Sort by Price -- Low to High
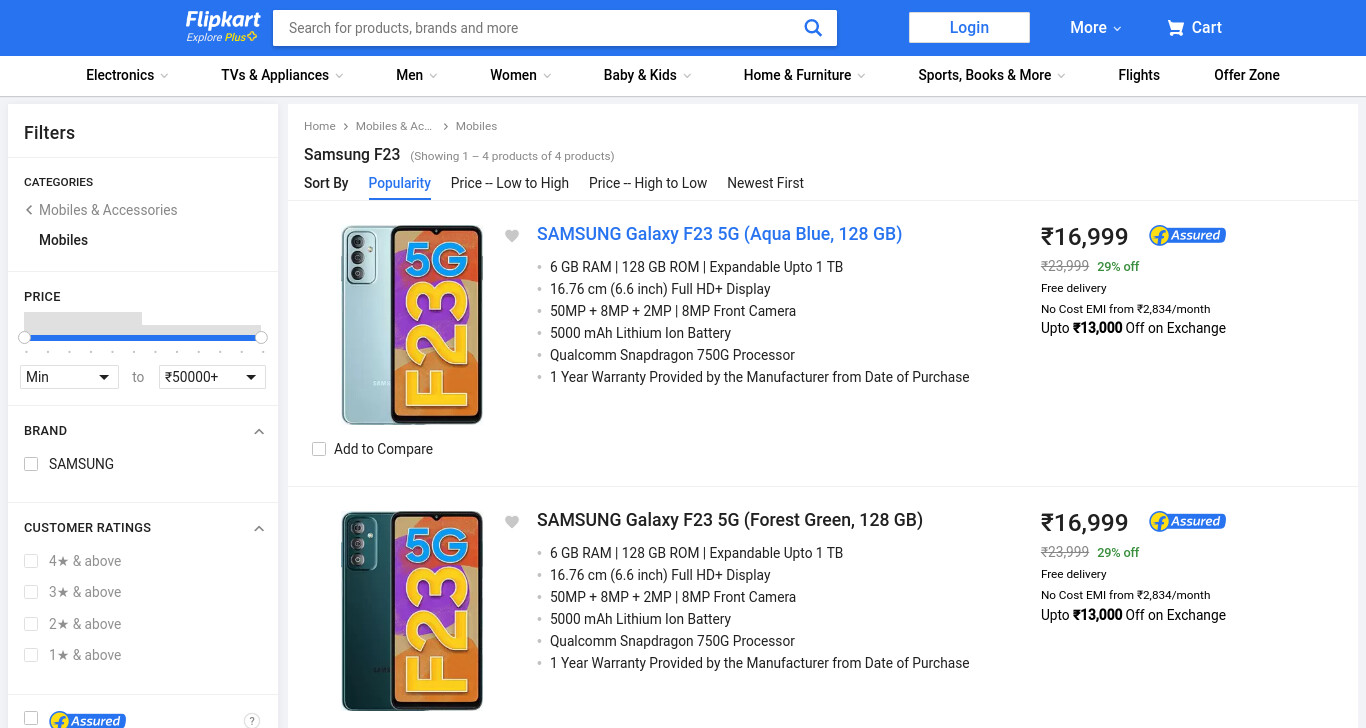The width and height of the screenshot is (1366, 728). (x=510, y=183)
